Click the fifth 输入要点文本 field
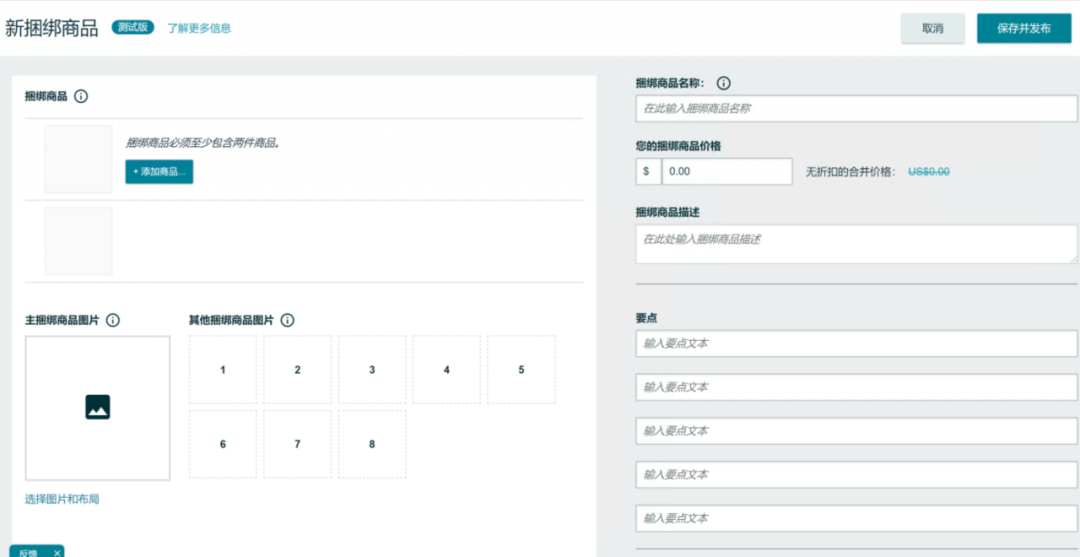Image resolution: width=1080 pixels, height=557 pixels. (856, 518)
